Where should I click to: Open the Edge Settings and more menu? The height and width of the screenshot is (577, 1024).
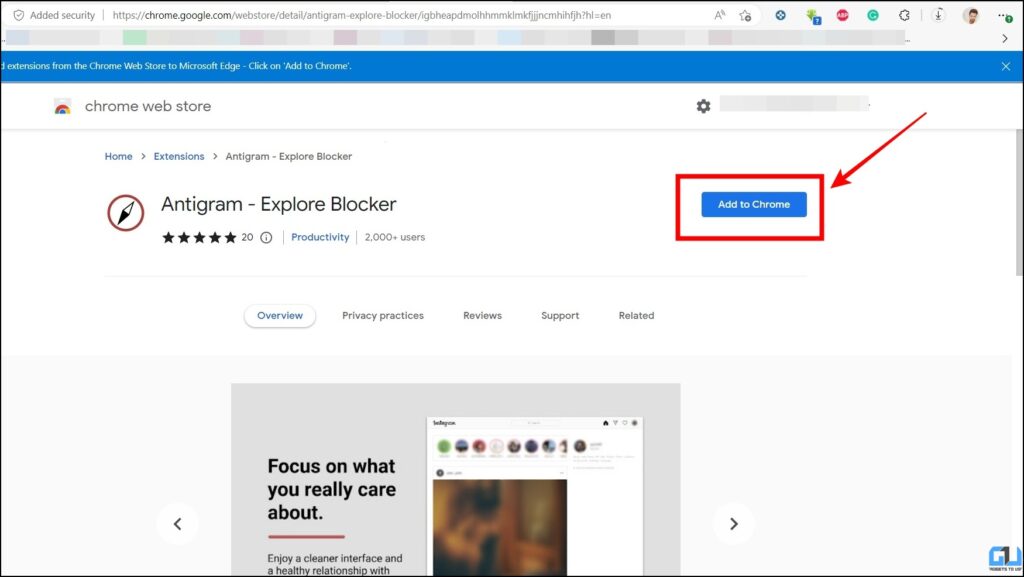click(1004, 15)
